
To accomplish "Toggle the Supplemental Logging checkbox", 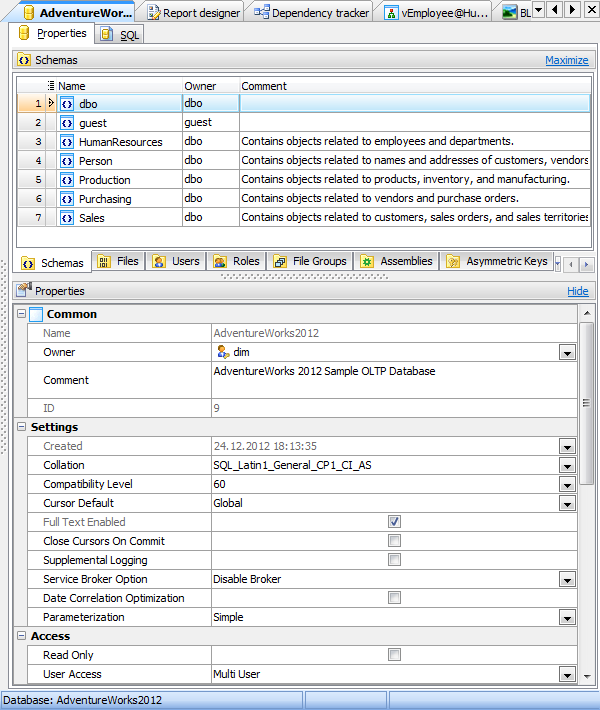I will 394,560.
